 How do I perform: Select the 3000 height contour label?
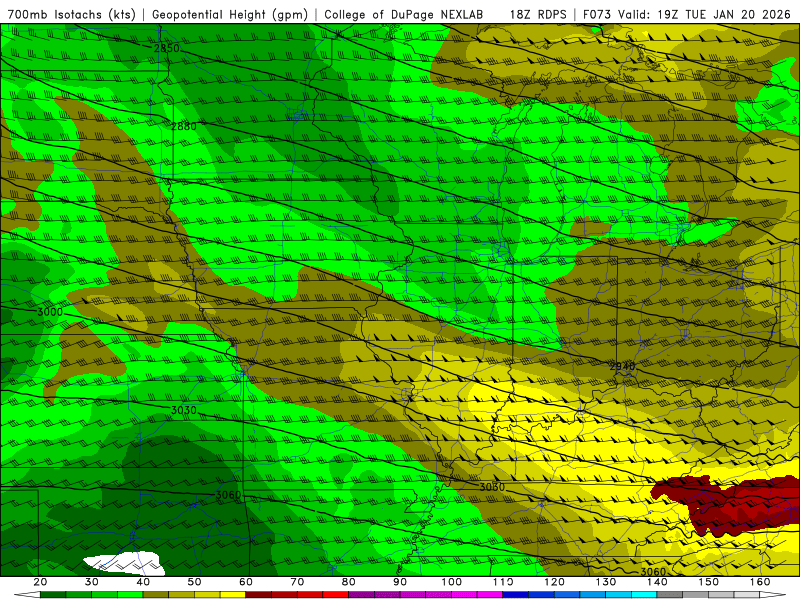tap(50, 312)
